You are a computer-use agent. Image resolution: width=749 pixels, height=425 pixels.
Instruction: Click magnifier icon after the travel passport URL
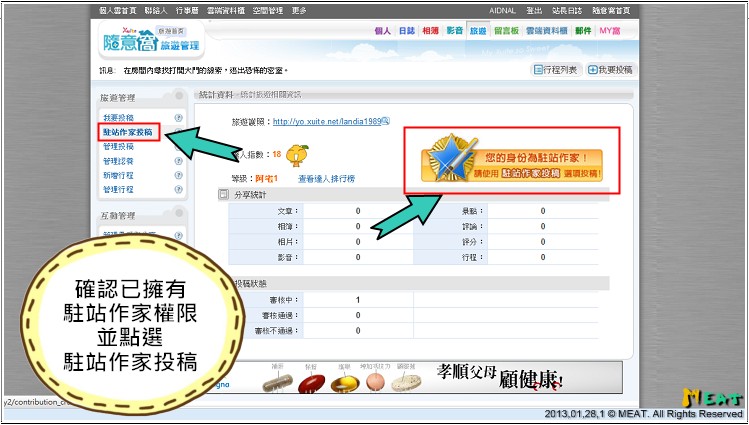tap(386, 121)
